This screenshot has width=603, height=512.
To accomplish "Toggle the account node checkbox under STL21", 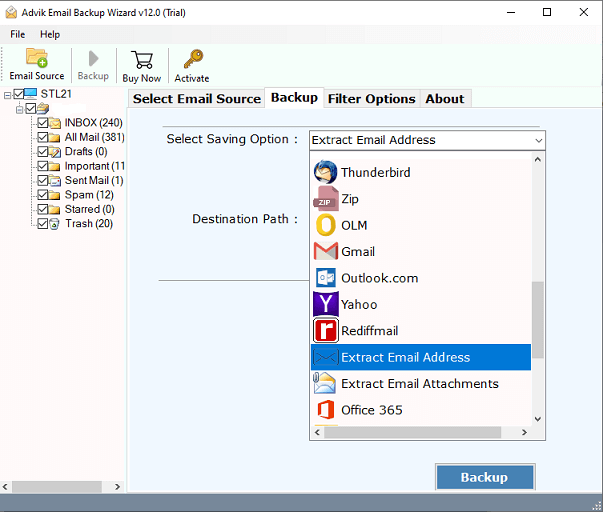I will (x=31, y=108).
